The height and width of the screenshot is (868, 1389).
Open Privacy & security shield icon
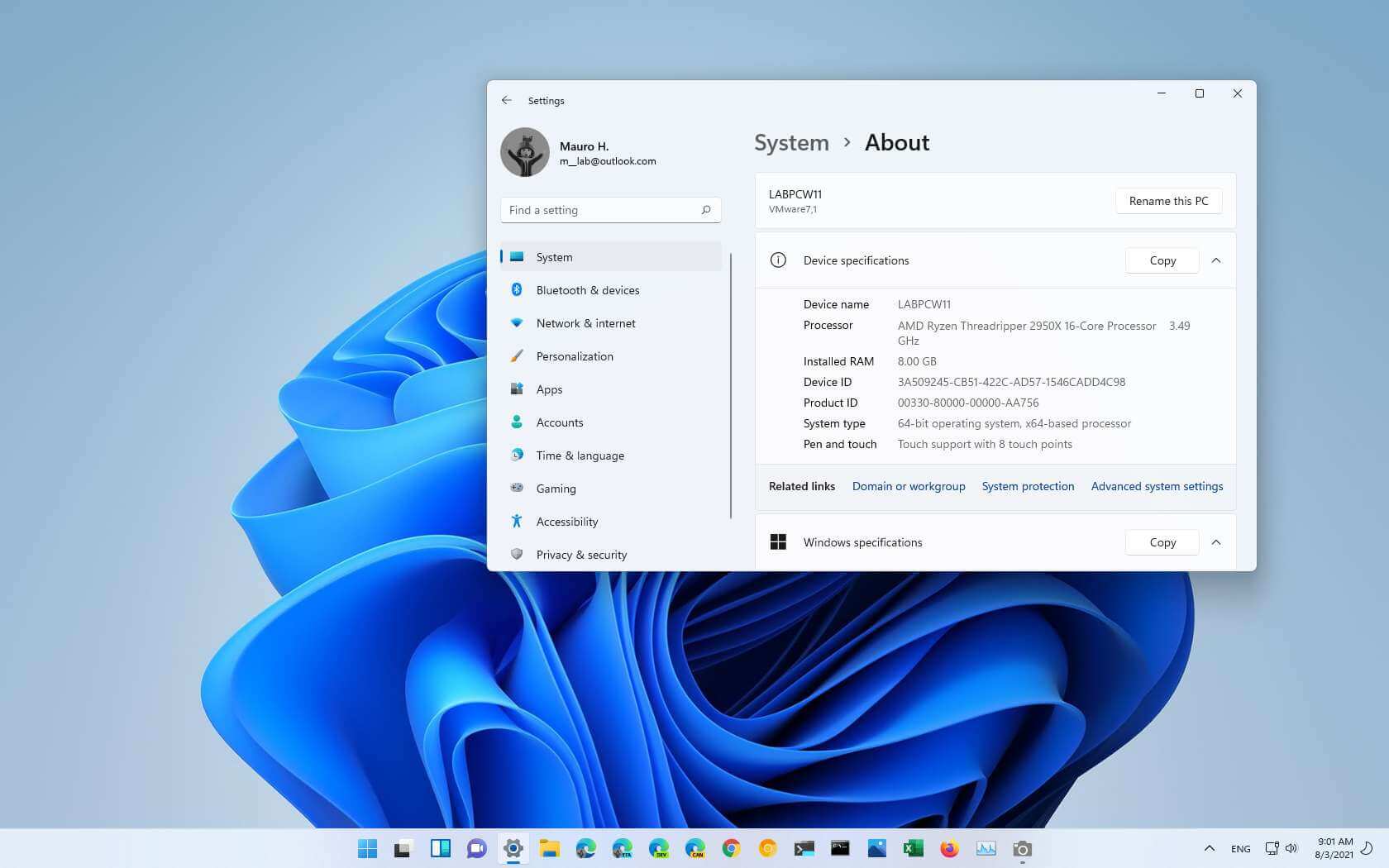point(517,554)
